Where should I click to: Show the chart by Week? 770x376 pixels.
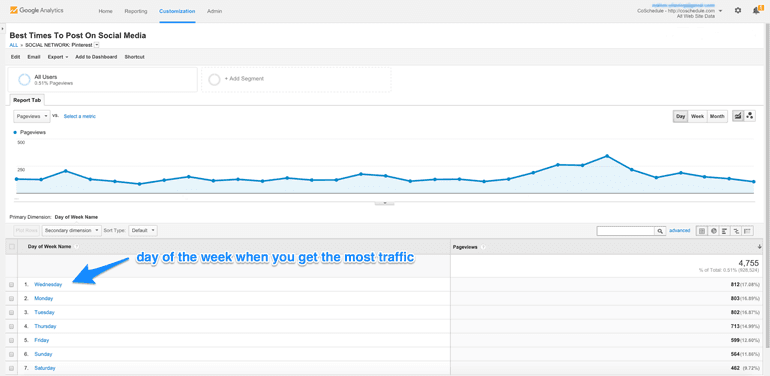697,116
